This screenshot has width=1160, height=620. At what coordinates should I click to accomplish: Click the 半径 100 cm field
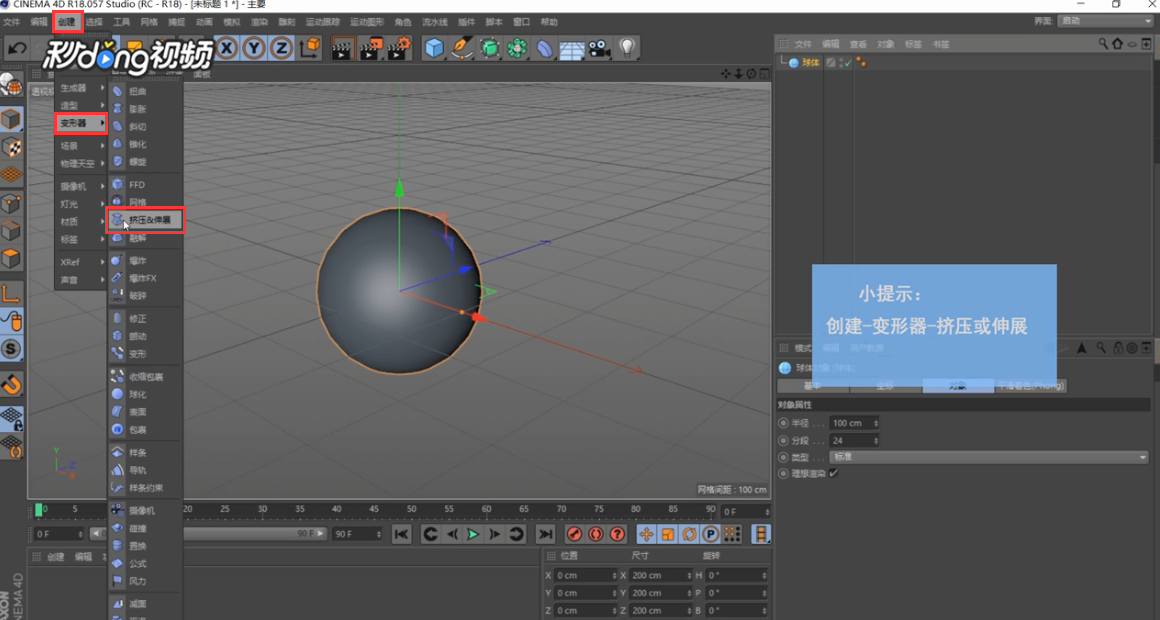coord(854,423)
